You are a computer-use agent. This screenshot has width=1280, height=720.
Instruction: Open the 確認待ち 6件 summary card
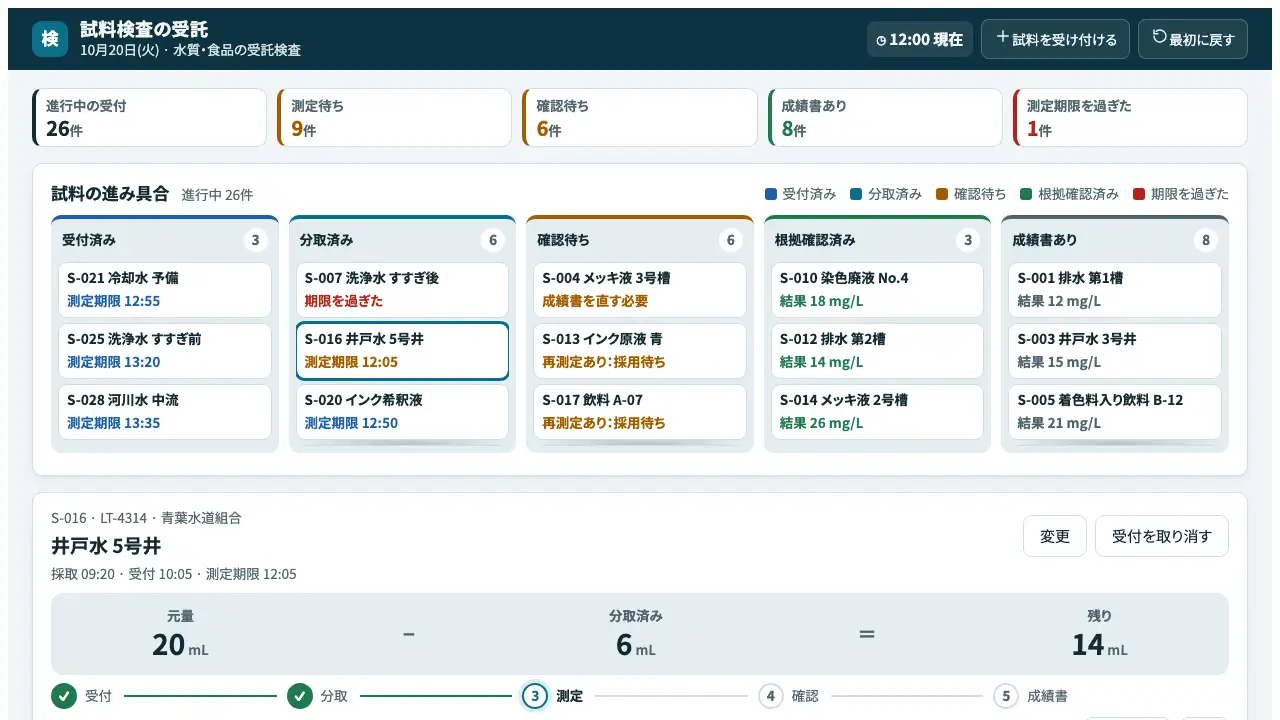(640, 118)
